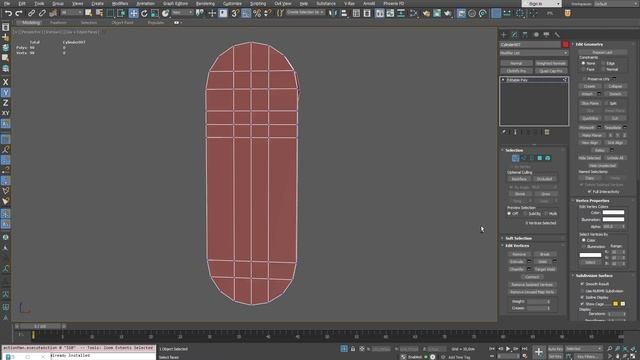The image size is (640, 360).
Task: Click the Remove Isolated Vertices button
Action: click(532, 284)
